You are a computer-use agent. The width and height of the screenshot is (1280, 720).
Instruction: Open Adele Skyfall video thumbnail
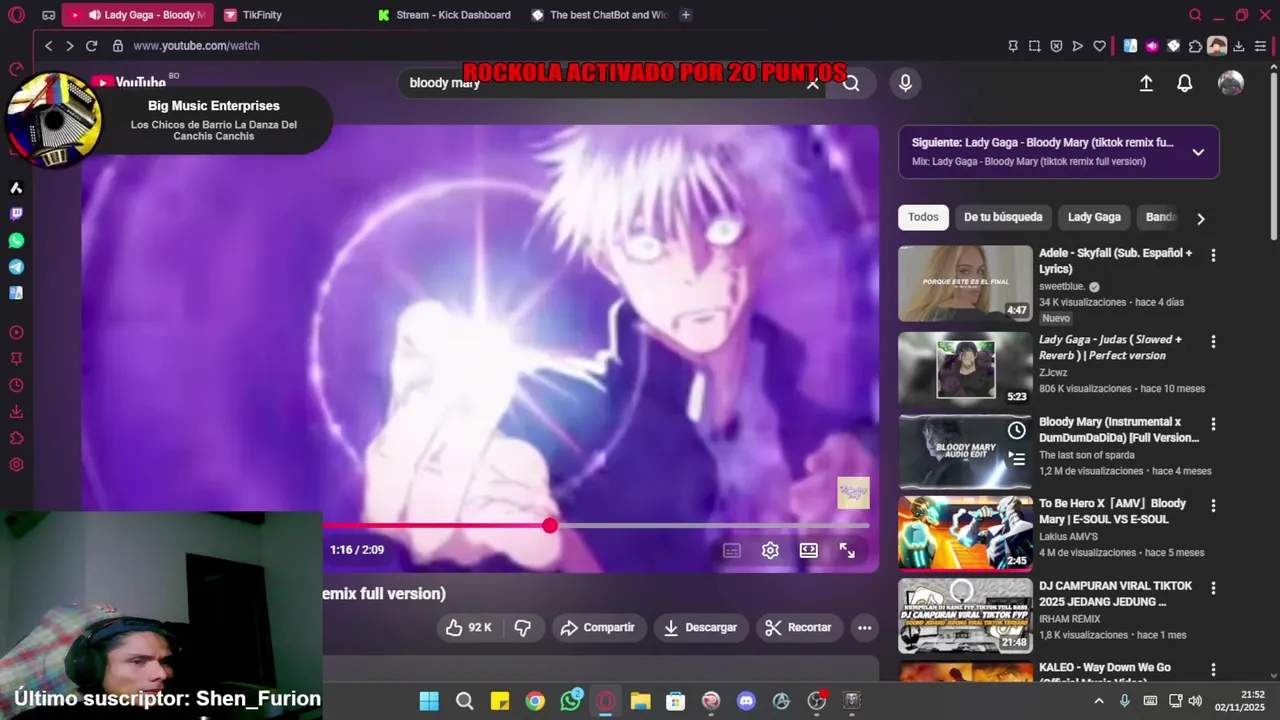pyautogui.click(x=965, y=284)
